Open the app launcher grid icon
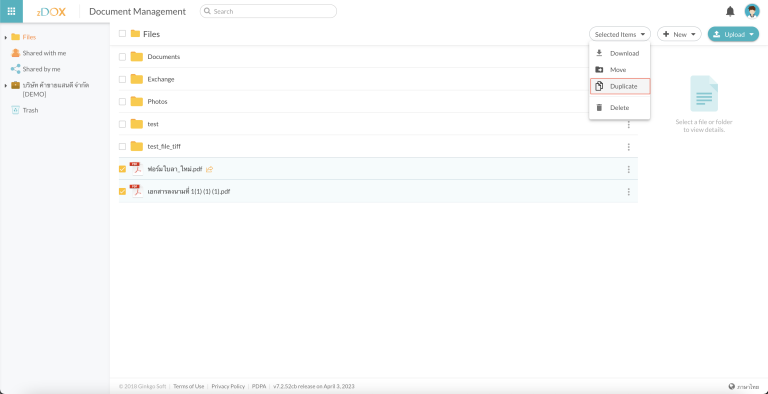Image resolution: width=768 pixels, height=394 pixels. point(11,11)
